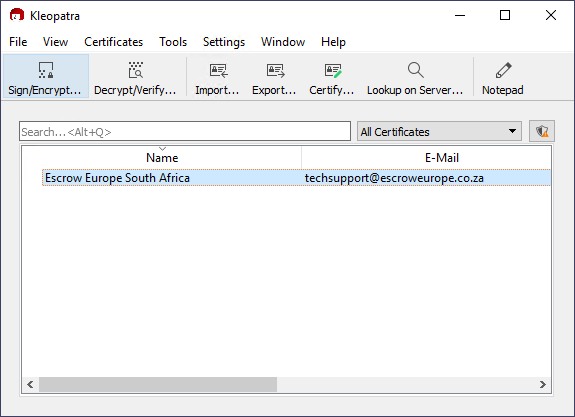Close the Kleopatra window
The height and width of the screenshot is (417, 575).
pyautogui.click(x=551, y=15)
